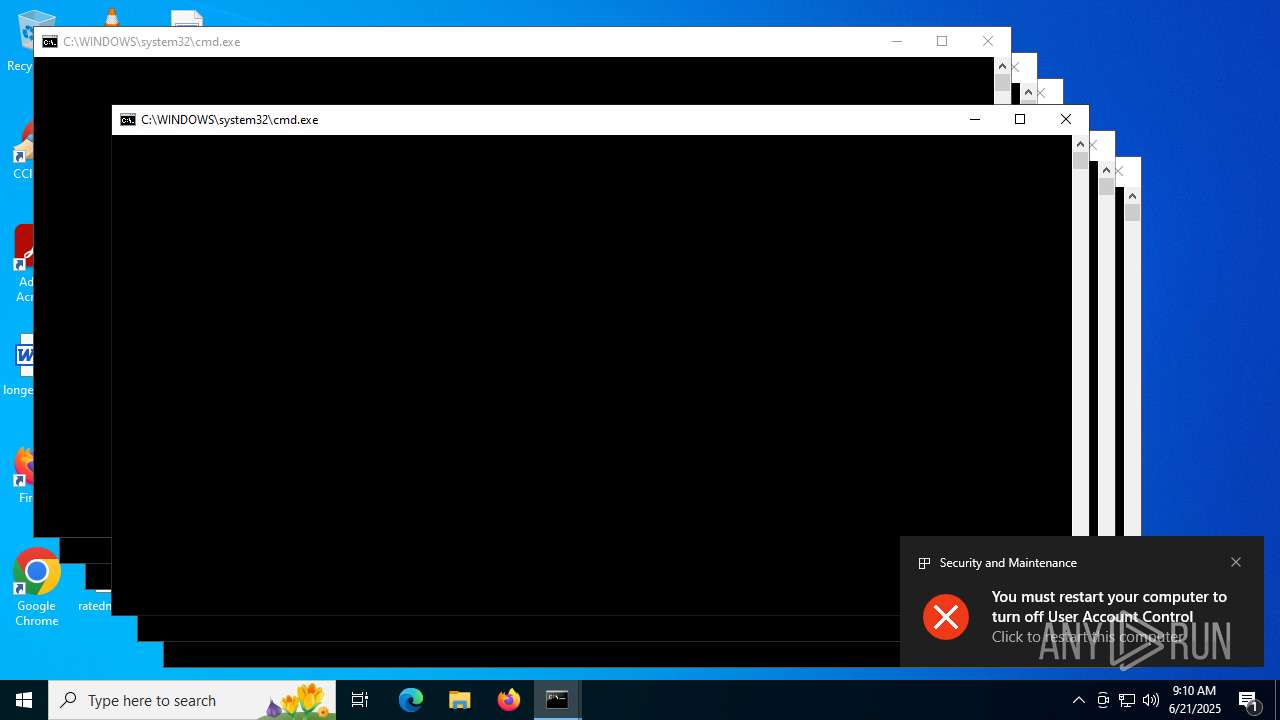This screenshot has width=1280, height=720.
Task: Open the Firefox desktop shortcut
Action: click(24, 475)
